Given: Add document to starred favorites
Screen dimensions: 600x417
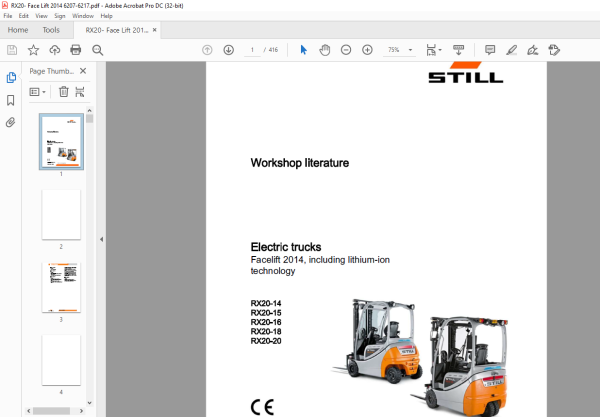Looking at the screenshot, I should 33,50.
